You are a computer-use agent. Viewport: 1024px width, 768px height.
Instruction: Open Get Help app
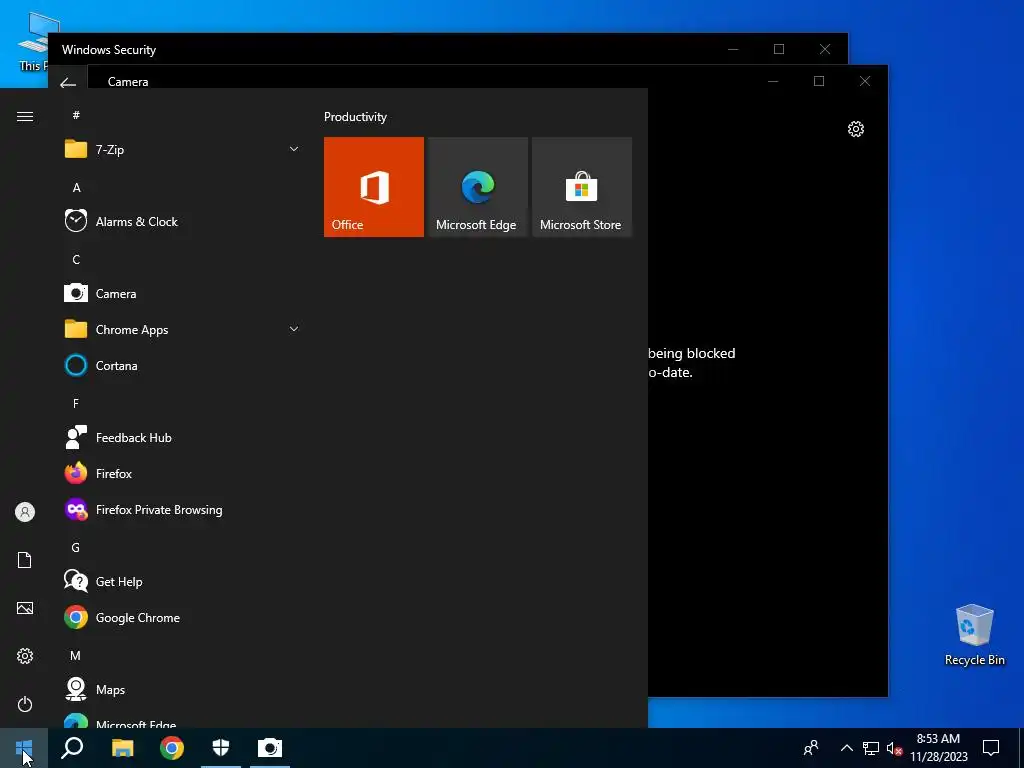tap(182, 581)
